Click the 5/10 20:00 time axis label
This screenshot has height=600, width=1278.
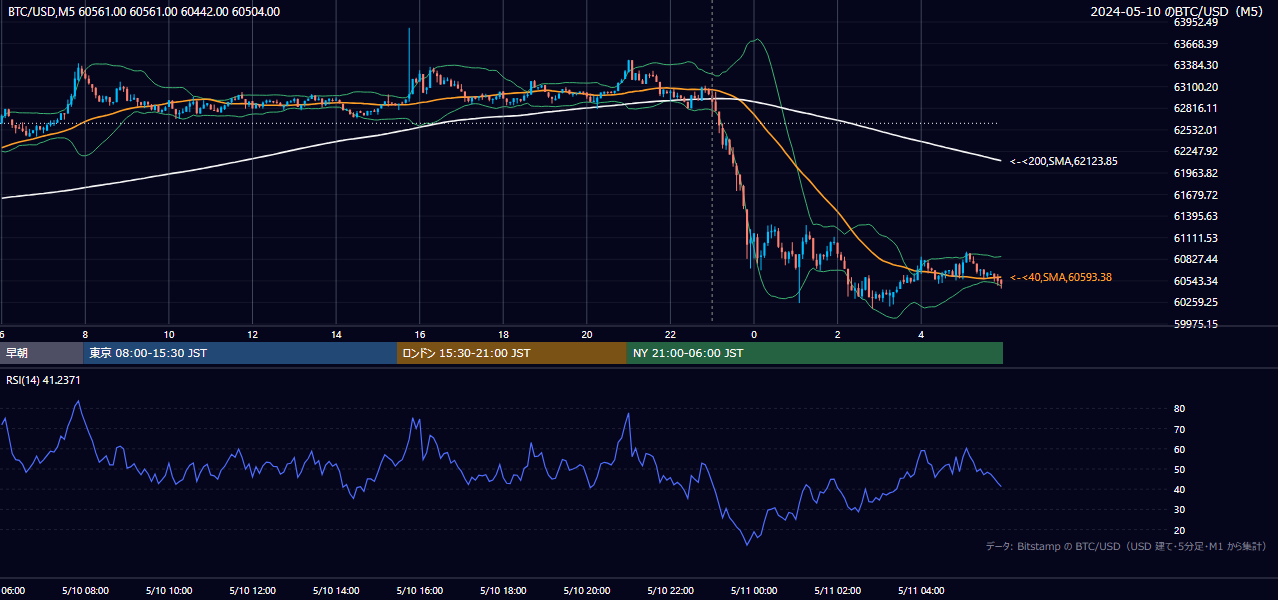586,590
